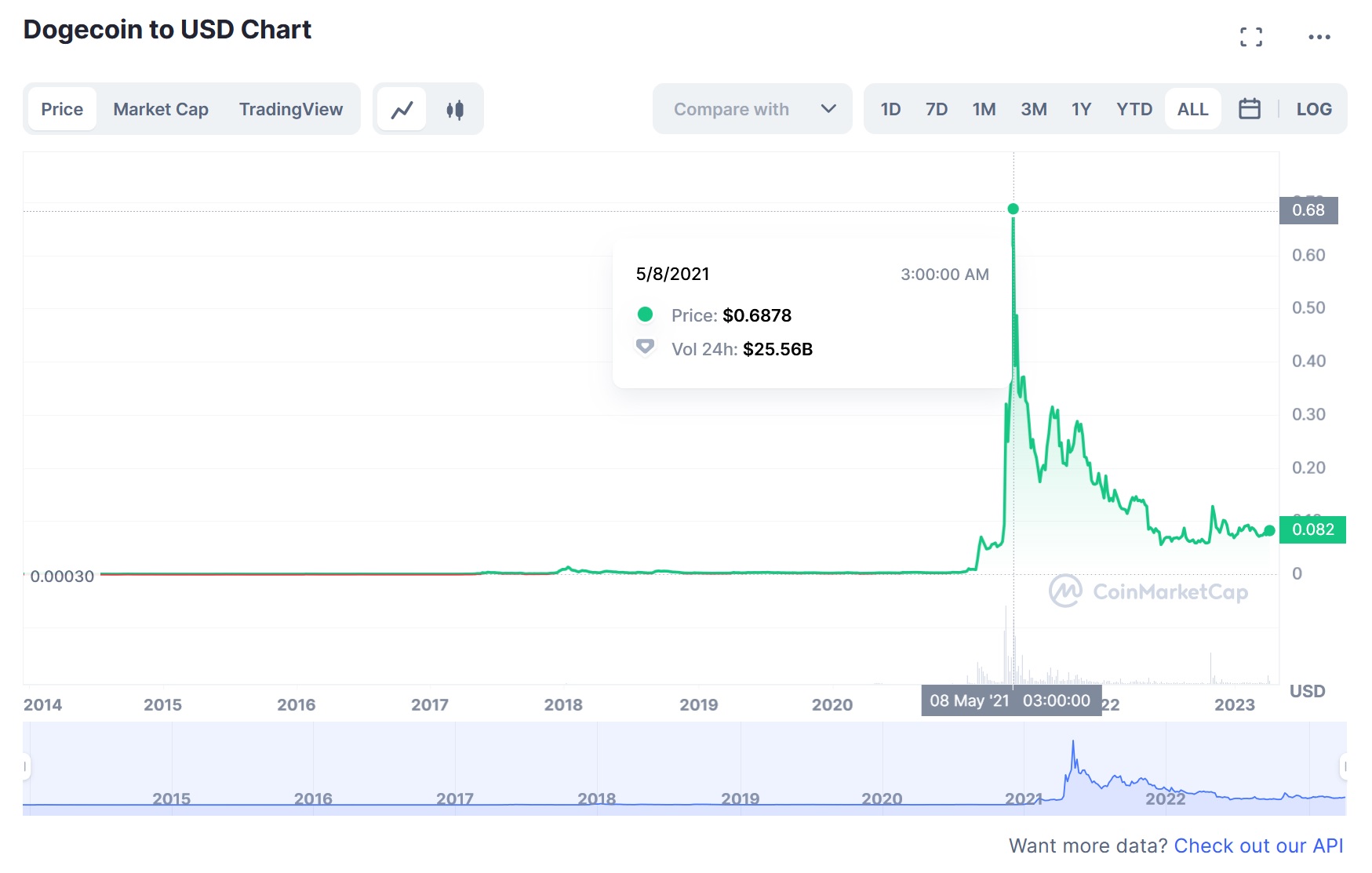Set time range to 3M
This screenshot has height=873, width=1372.
click(x=1034, y=109)
